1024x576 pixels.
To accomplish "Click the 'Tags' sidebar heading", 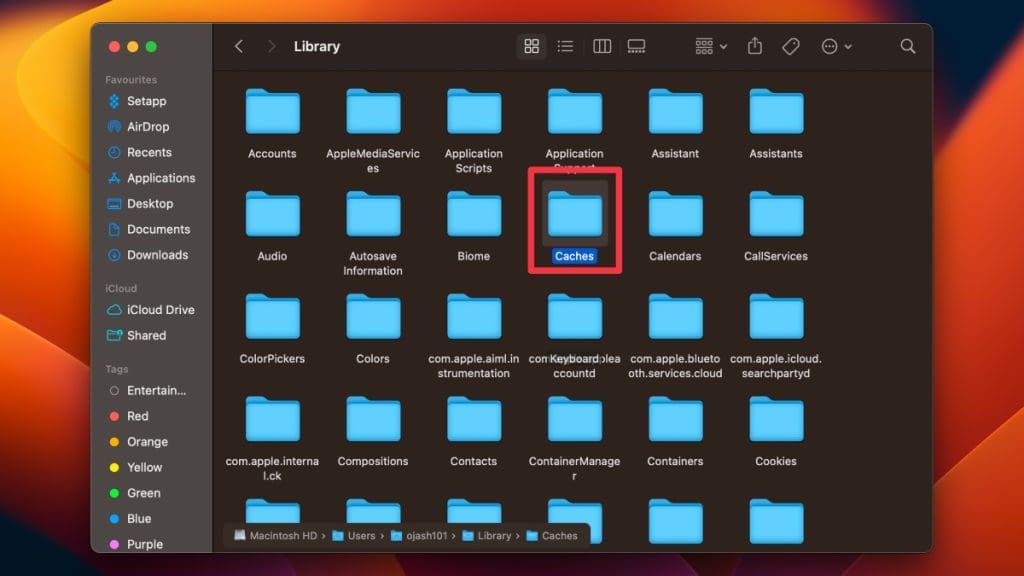I will (117, 369).
